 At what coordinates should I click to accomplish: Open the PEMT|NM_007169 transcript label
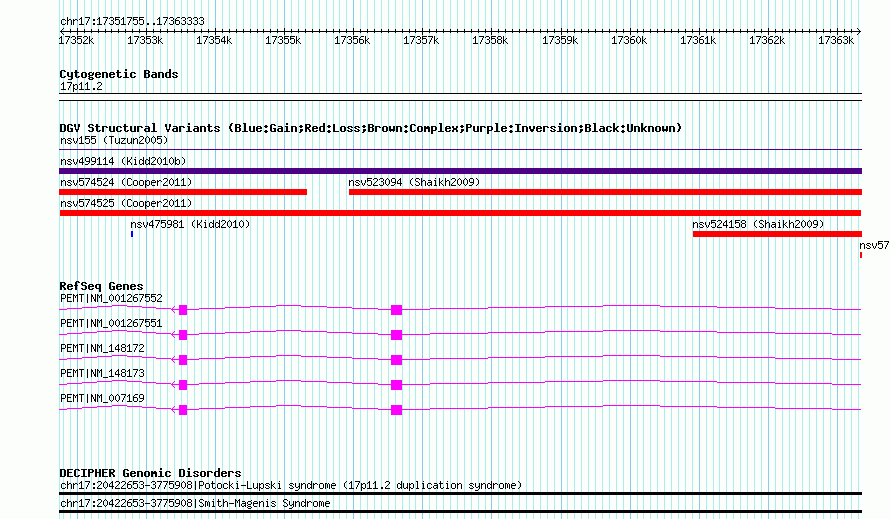[x=102, y=399]
